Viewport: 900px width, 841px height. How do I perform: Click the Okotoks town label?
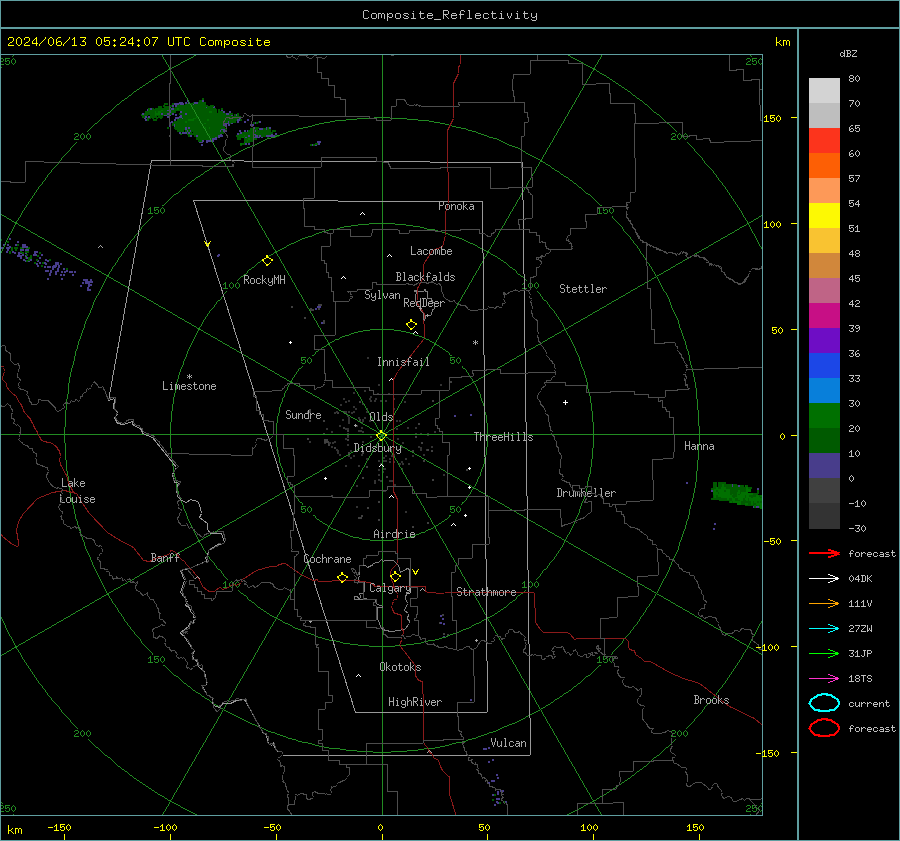(400, 666)
